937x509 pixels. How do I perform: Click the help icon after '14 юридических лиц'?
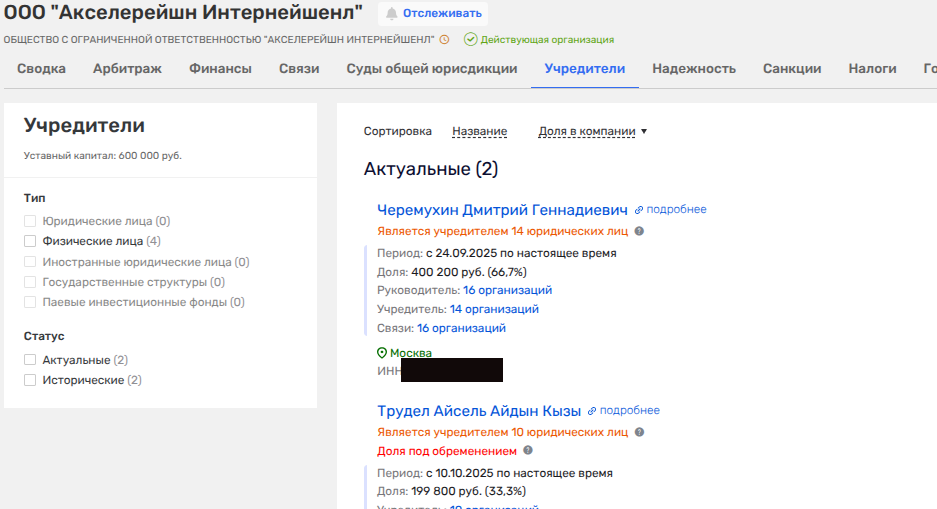[x=639, y=231]
